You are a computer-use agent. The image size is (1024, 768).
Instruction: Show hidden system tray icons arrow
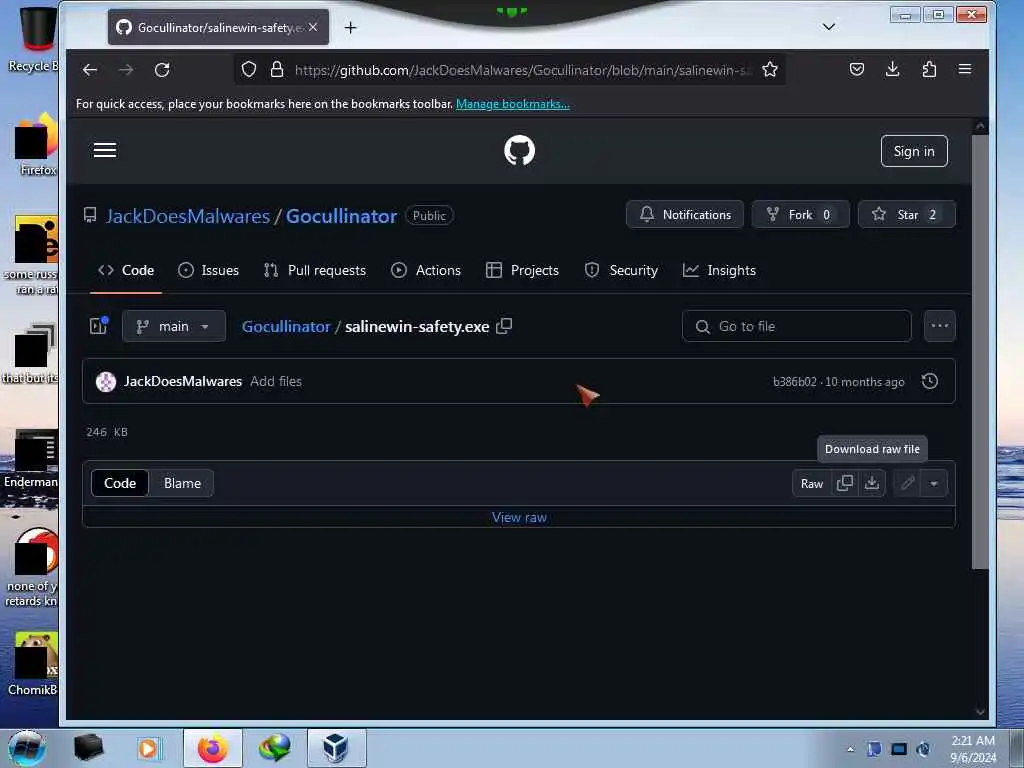(850, 749)
